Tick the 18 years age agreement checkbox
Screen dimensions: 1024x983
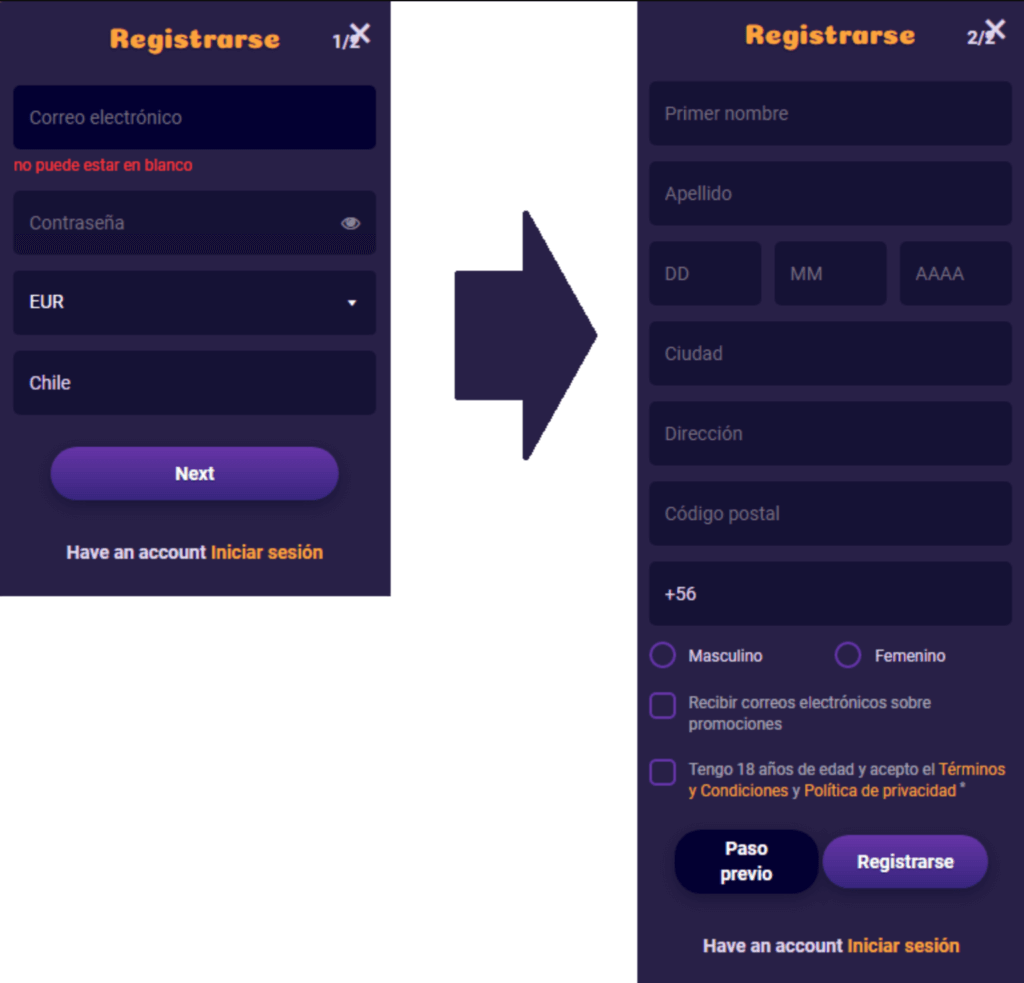click(663, 772)
